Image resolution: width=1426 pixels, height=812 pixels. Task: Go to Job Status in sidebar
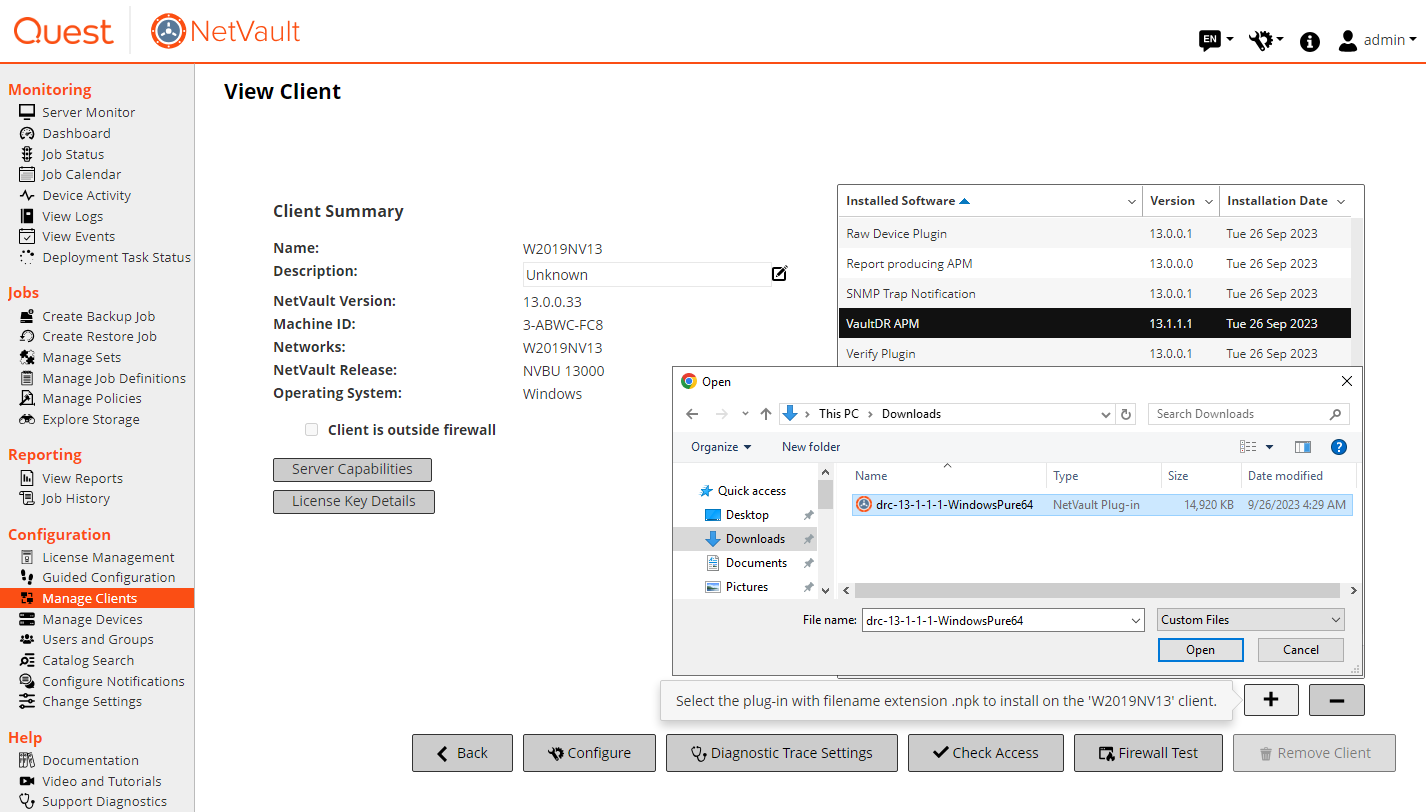tap(72, 154)
